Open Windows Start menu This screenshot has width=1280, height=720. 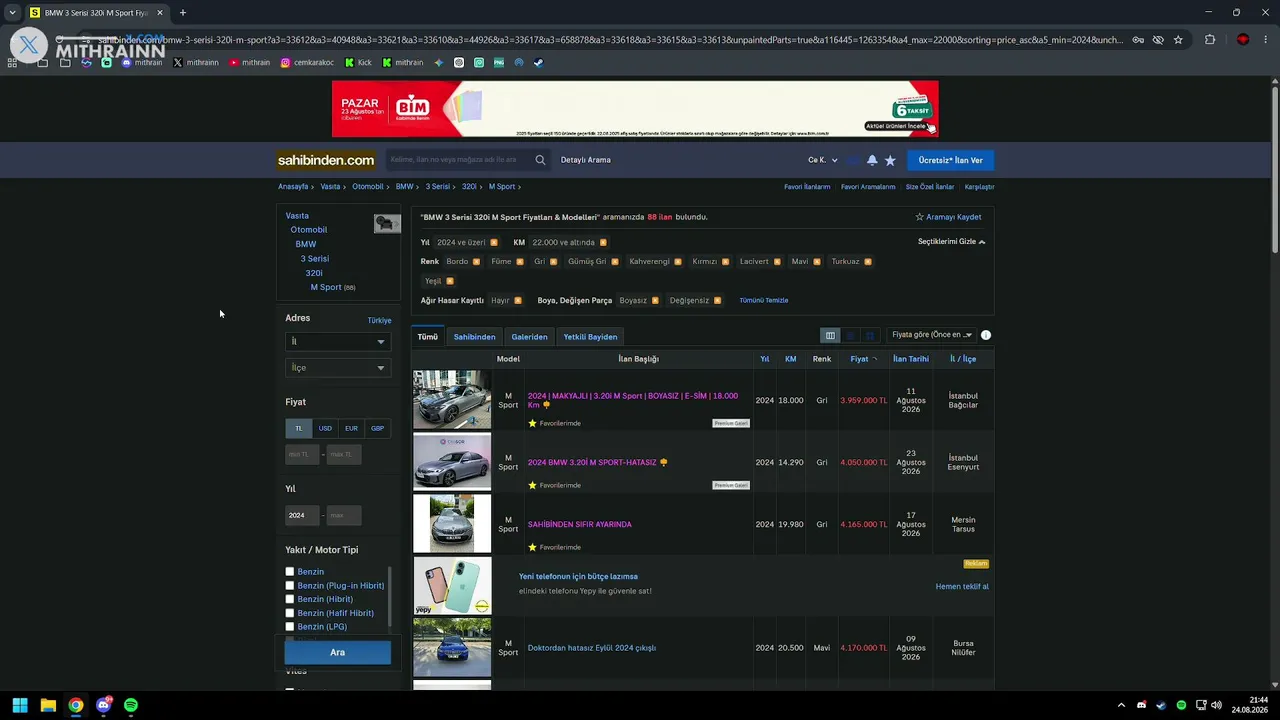coord(20,705)
